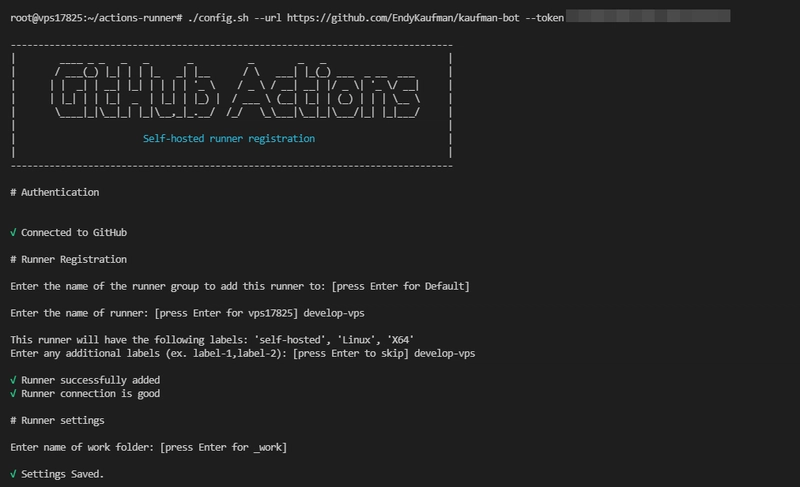Click the 'Connected to GitHub' status line
Screen dimensions: 800x487
coord(68,233)
